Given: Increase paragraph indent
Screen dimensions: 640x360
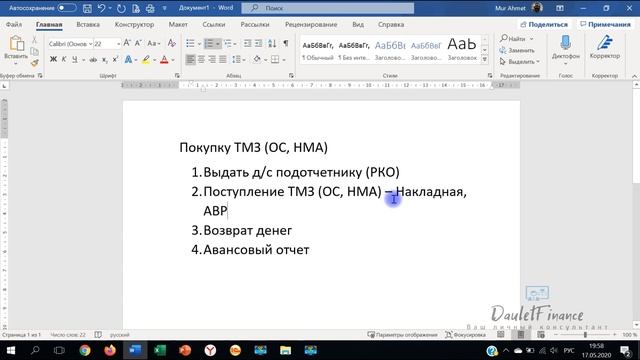Looking at the screenshot, I should tap(258, 43).
